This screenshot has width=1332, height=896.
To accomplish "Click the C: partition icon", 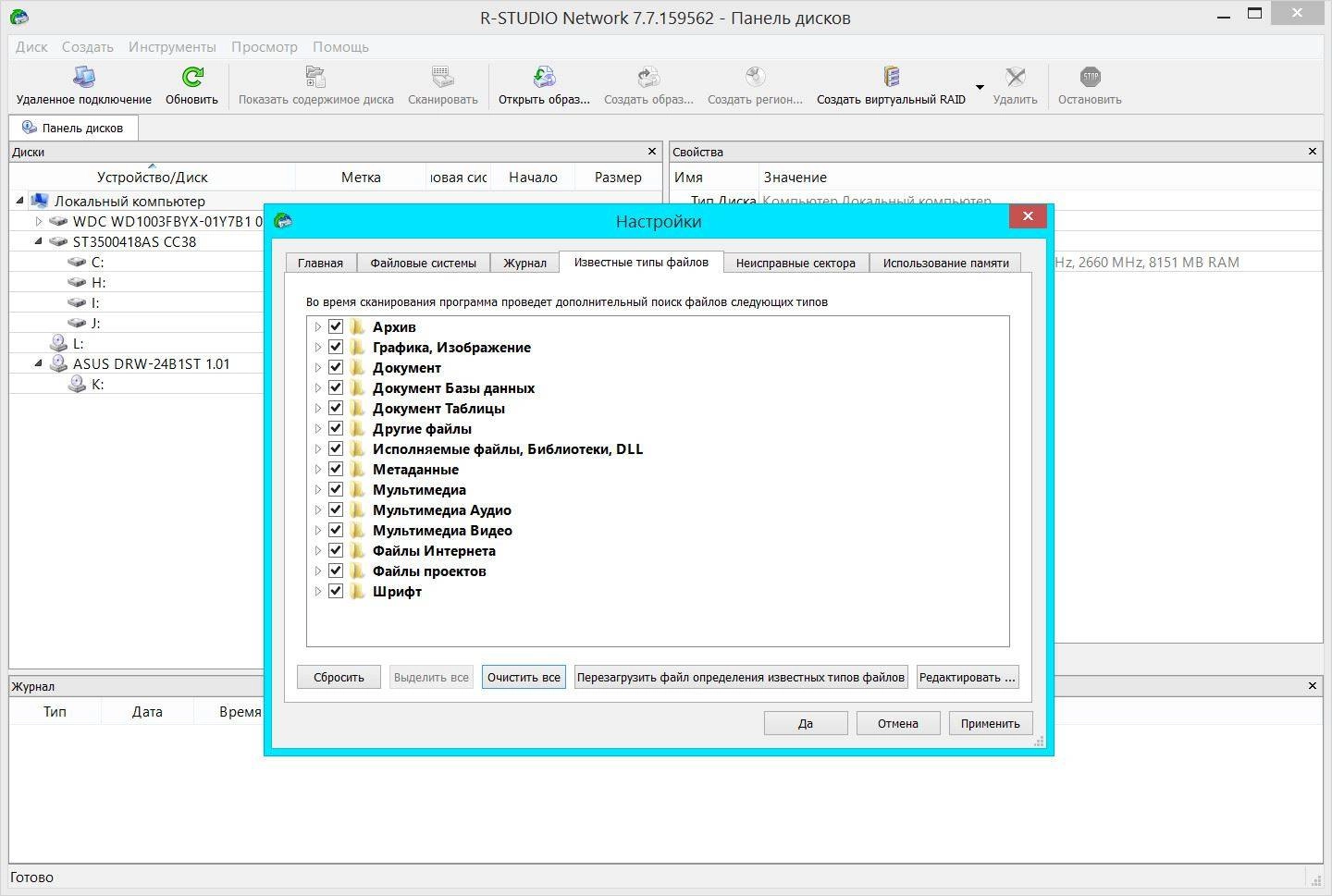I will tap(77, 262).
